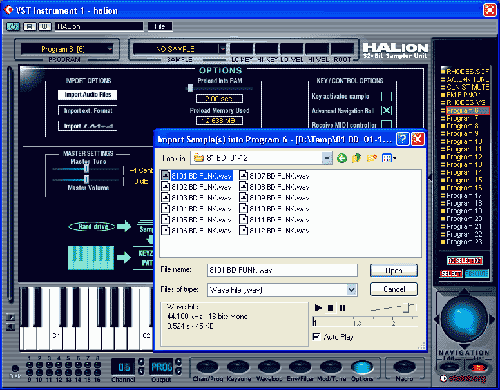Play the sample preview
The height and width of the screenshot is (390, 500).
(318, 308)
